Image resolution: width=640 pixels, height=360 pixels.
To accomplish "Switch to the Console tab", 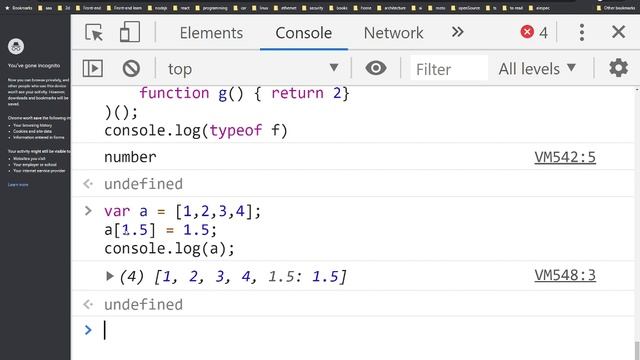I will coord(304,33).
